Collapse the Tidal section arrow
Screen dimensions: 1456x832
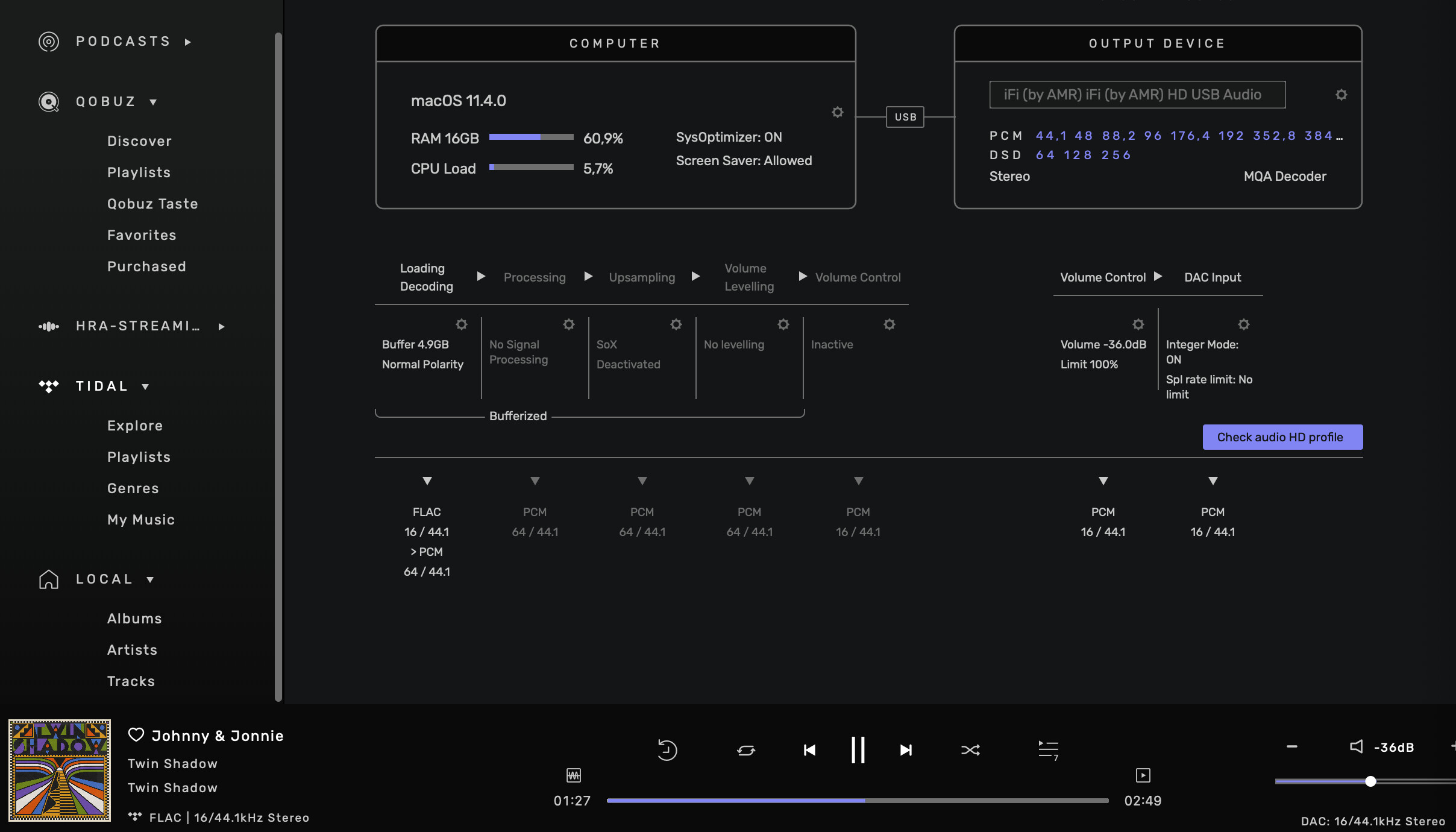[145, 386]
